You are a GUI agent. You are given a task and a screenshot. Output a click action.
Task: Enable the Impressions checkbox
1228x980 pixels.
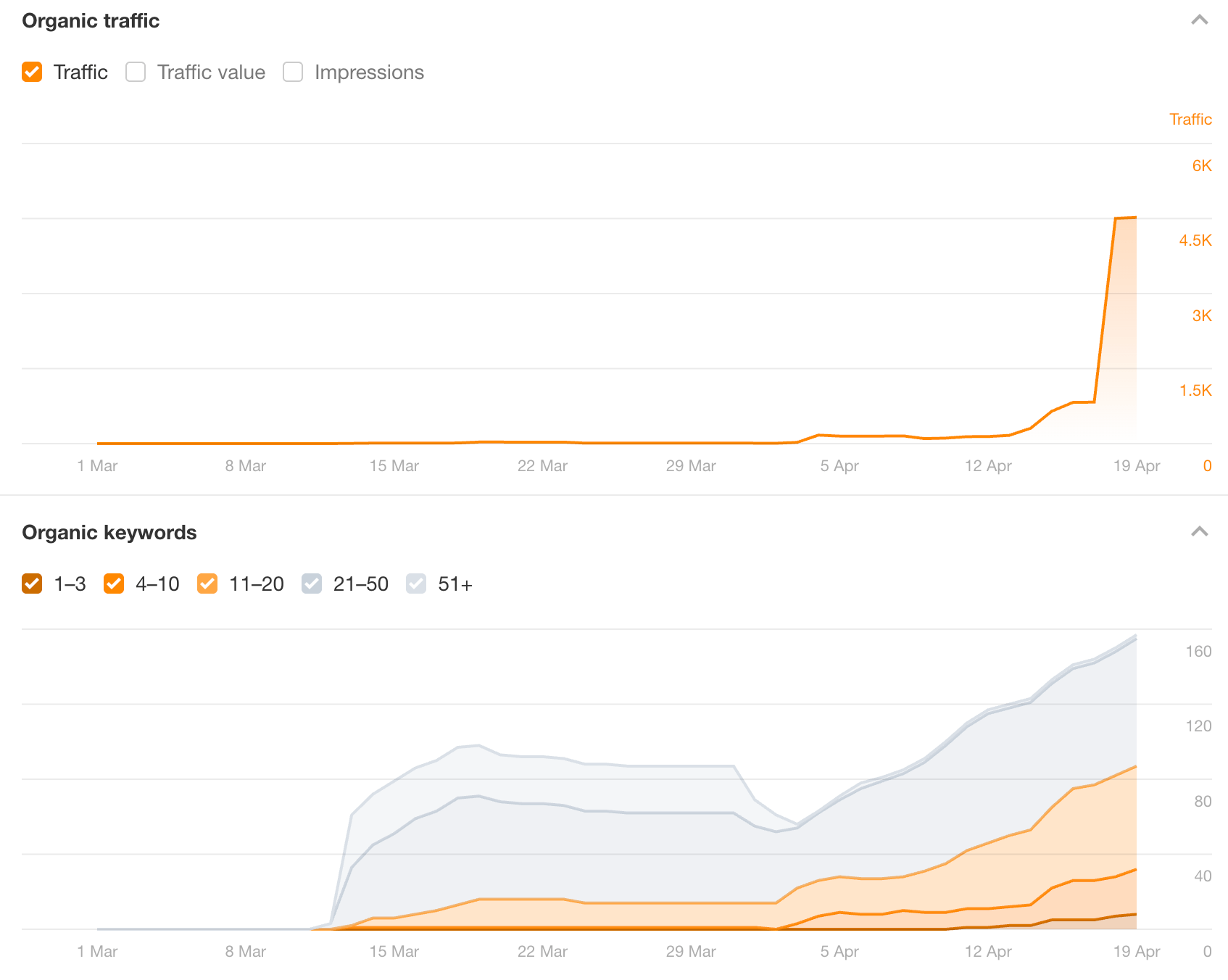coord(293,72)
